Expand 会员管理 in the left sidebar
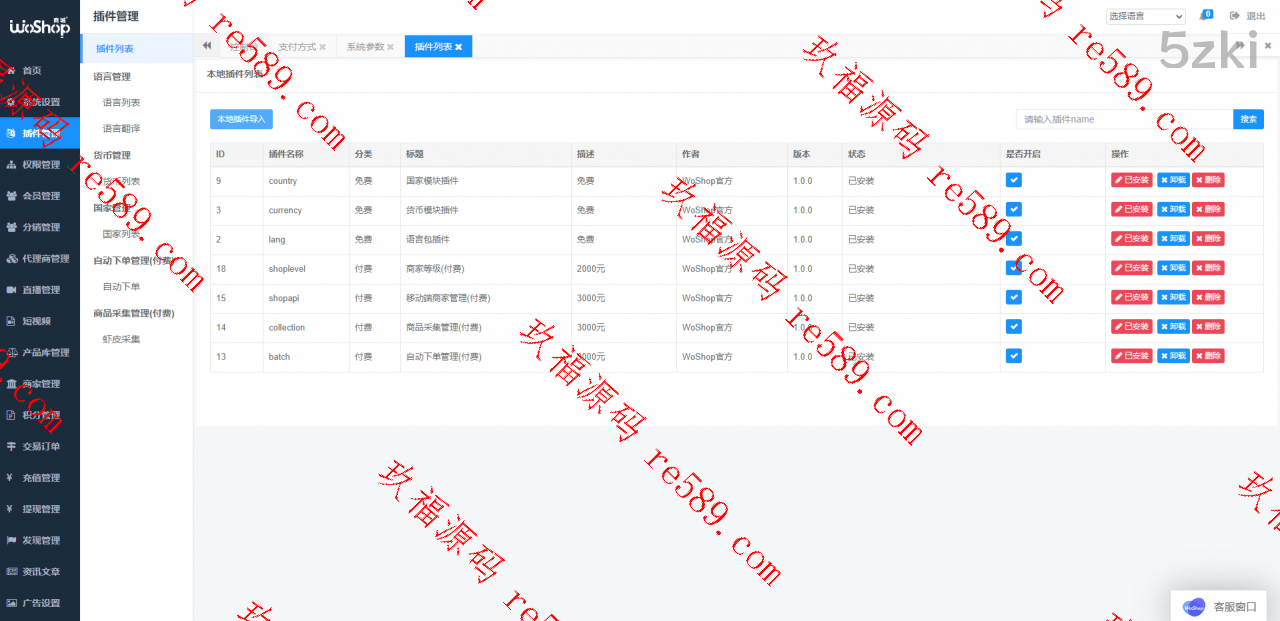 click(x=40, y=196)
